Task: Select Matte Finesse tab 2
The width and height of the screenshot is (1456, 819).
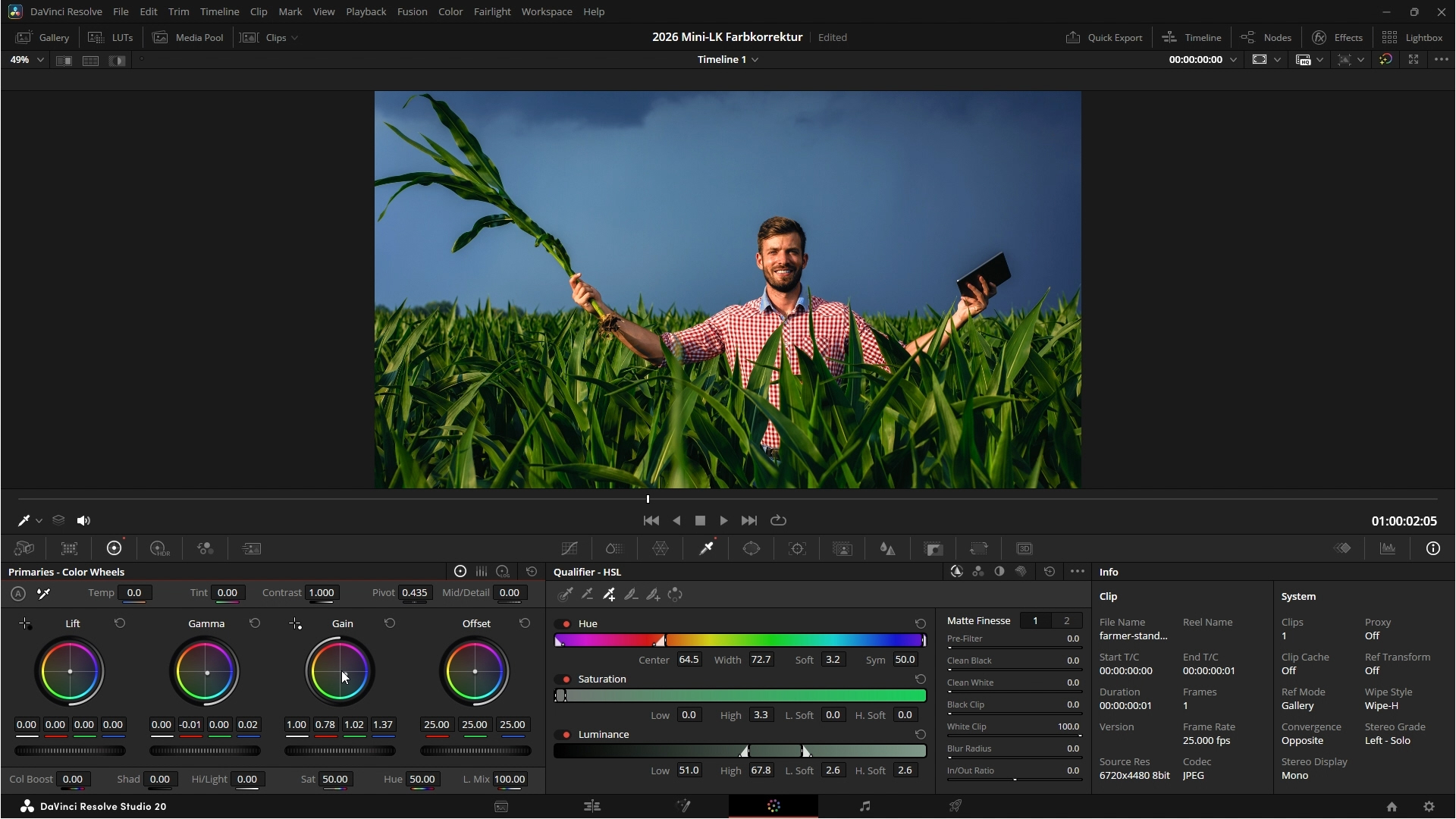Action: pos(1066,620)
